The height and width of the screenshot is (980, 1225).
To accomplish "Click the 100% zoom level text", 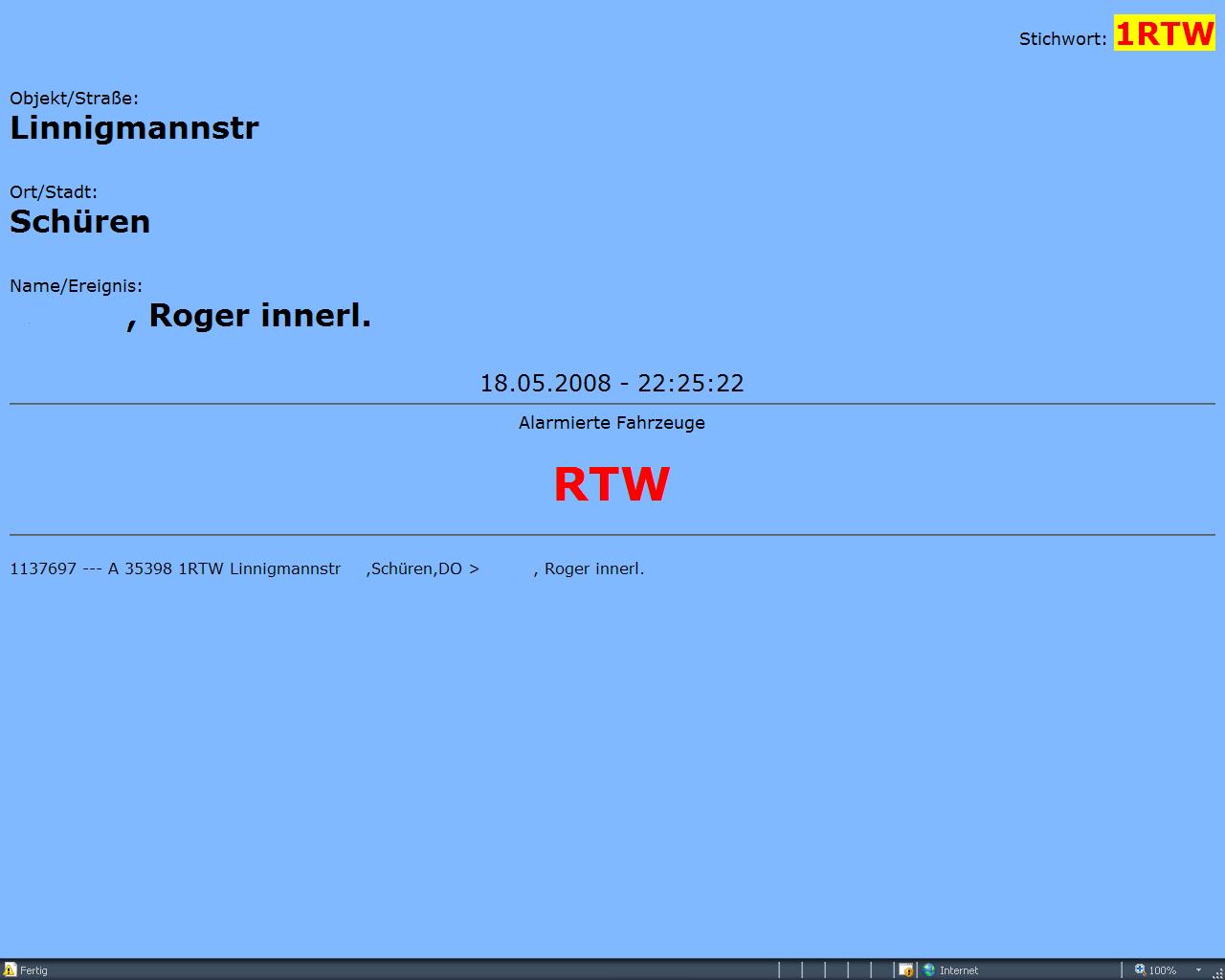I will tap(1163, 969).
